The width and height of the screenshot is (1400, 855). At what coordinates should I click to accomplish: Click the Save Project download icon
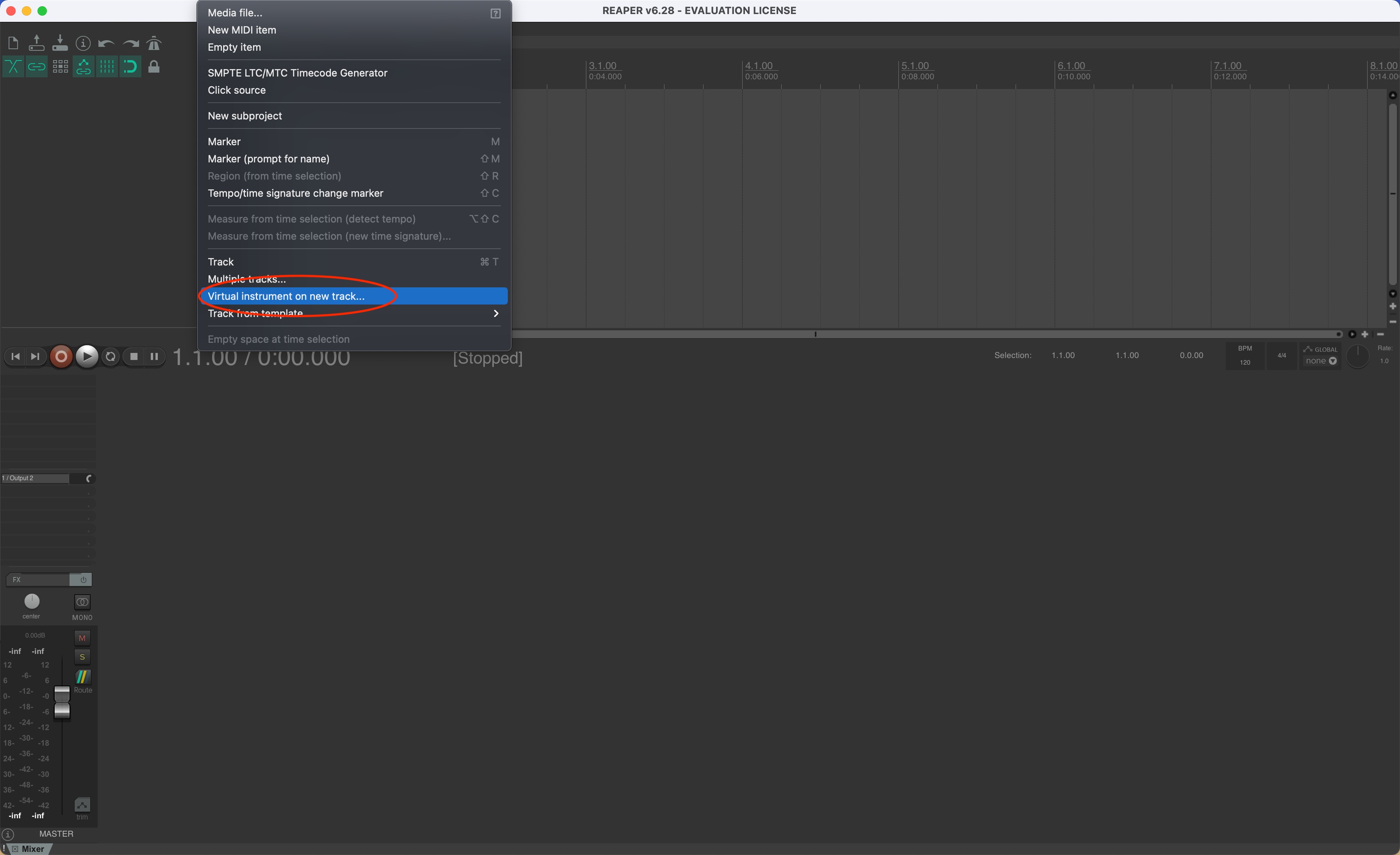coord(60,43)
